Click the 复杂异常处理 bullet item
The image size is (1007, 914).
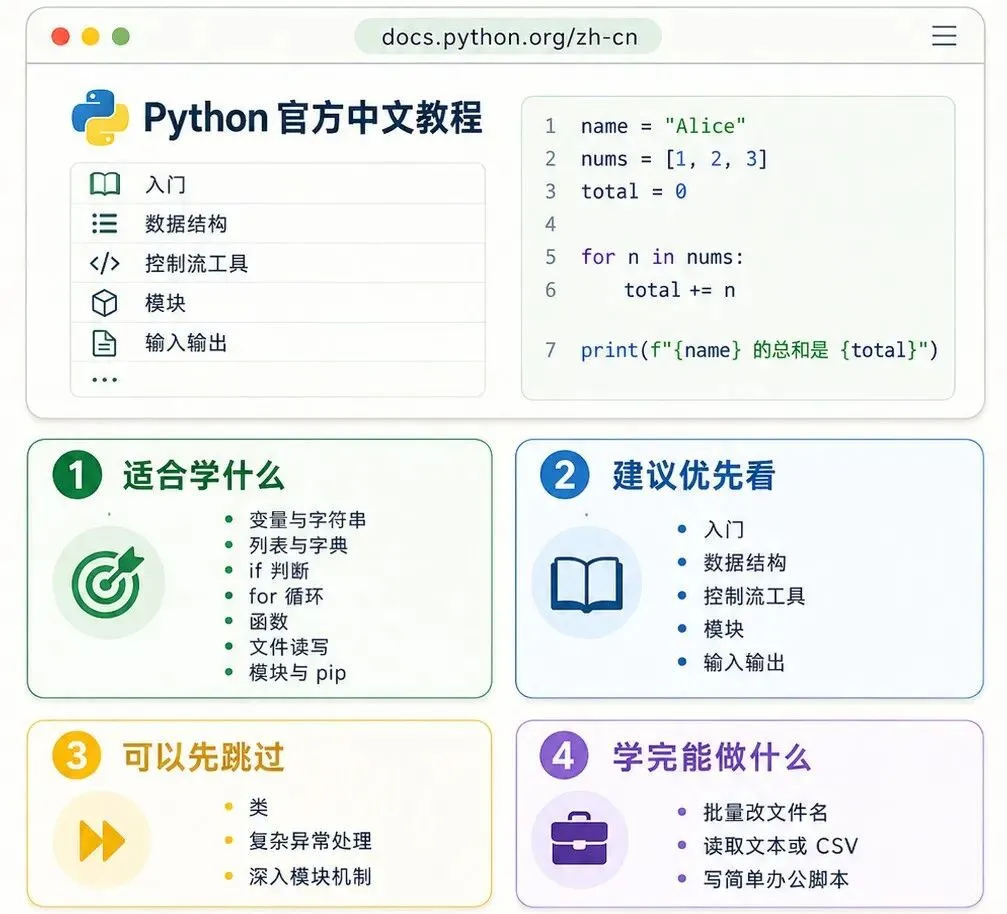pyautogui.click(x=310, y=841)
